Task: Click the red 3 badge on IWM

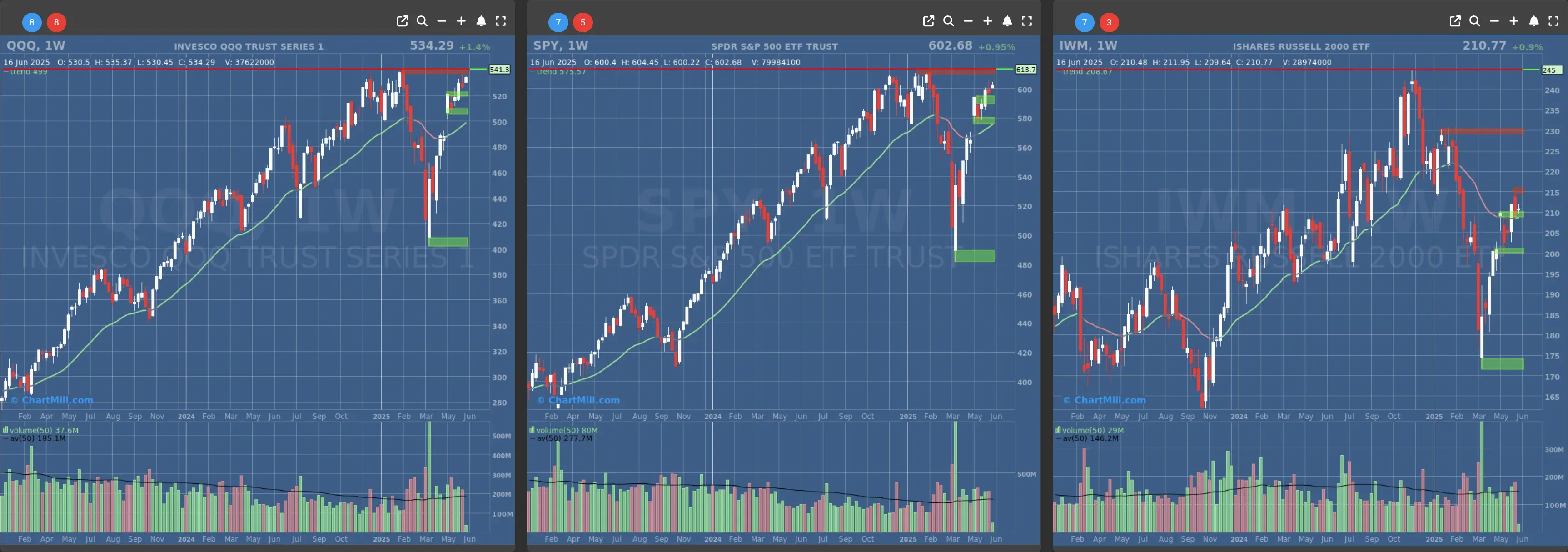Action: (x=1109, y=23)
